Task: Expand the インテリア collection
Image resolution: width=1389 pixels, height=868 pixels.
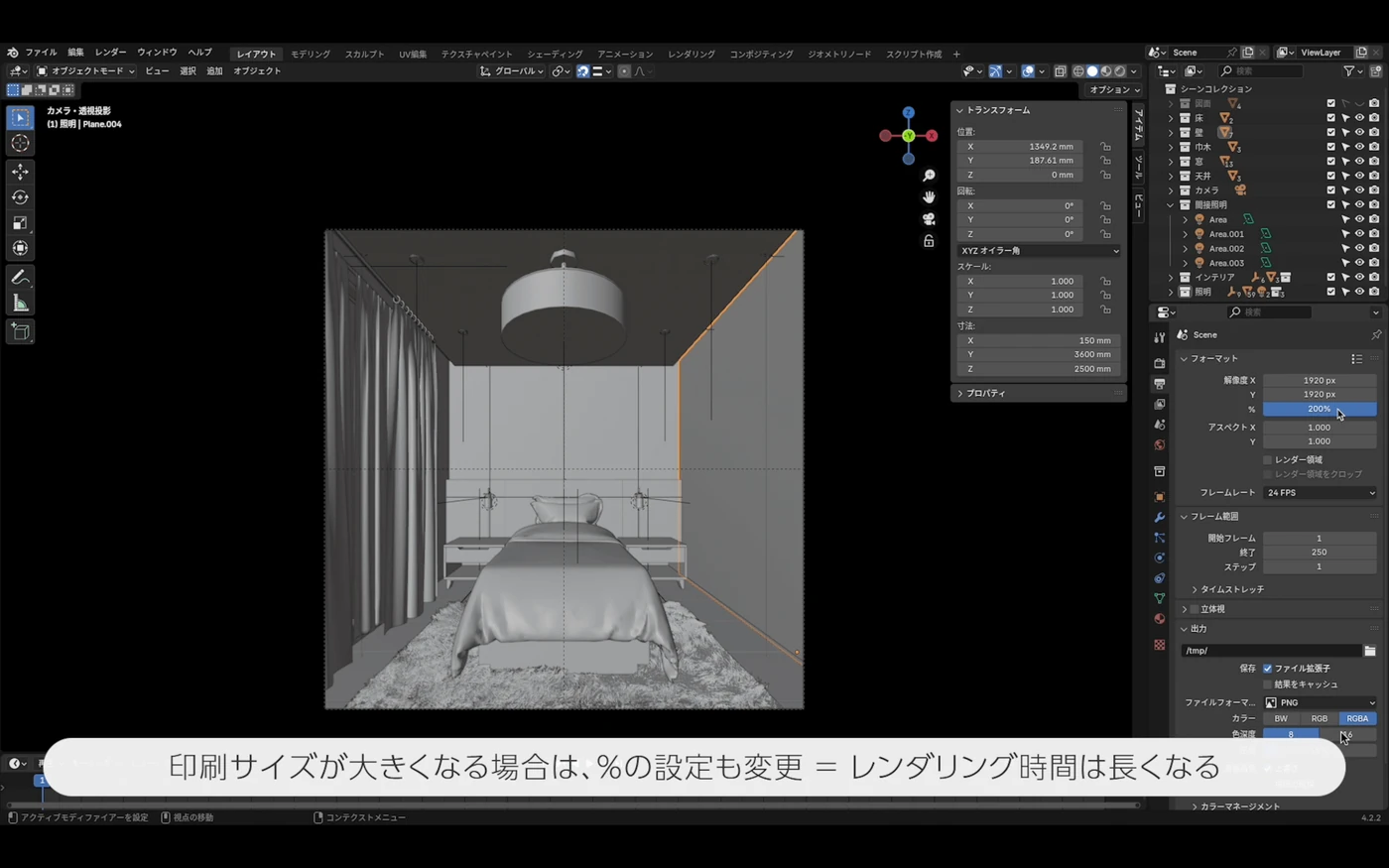Action: coord(1171,278)
